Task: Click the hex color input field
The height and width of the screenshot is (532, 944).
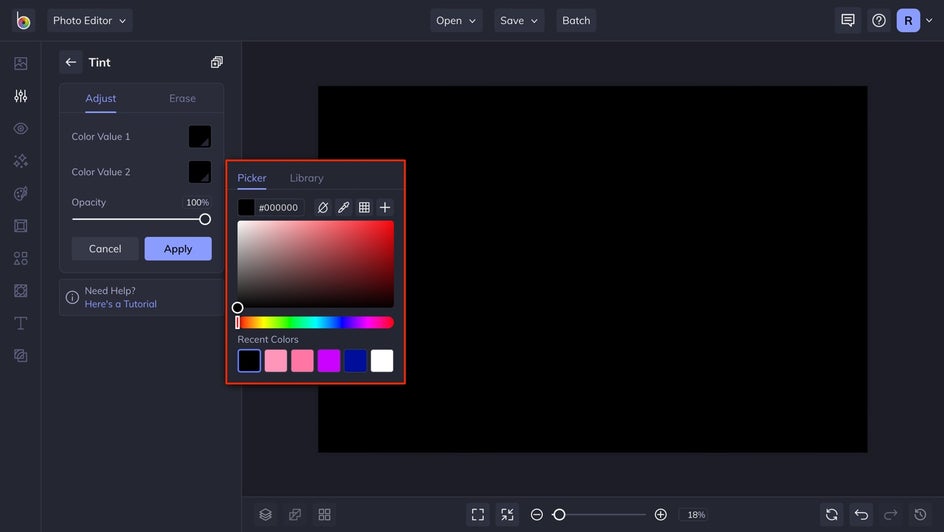Action: [x=279, y=208]
